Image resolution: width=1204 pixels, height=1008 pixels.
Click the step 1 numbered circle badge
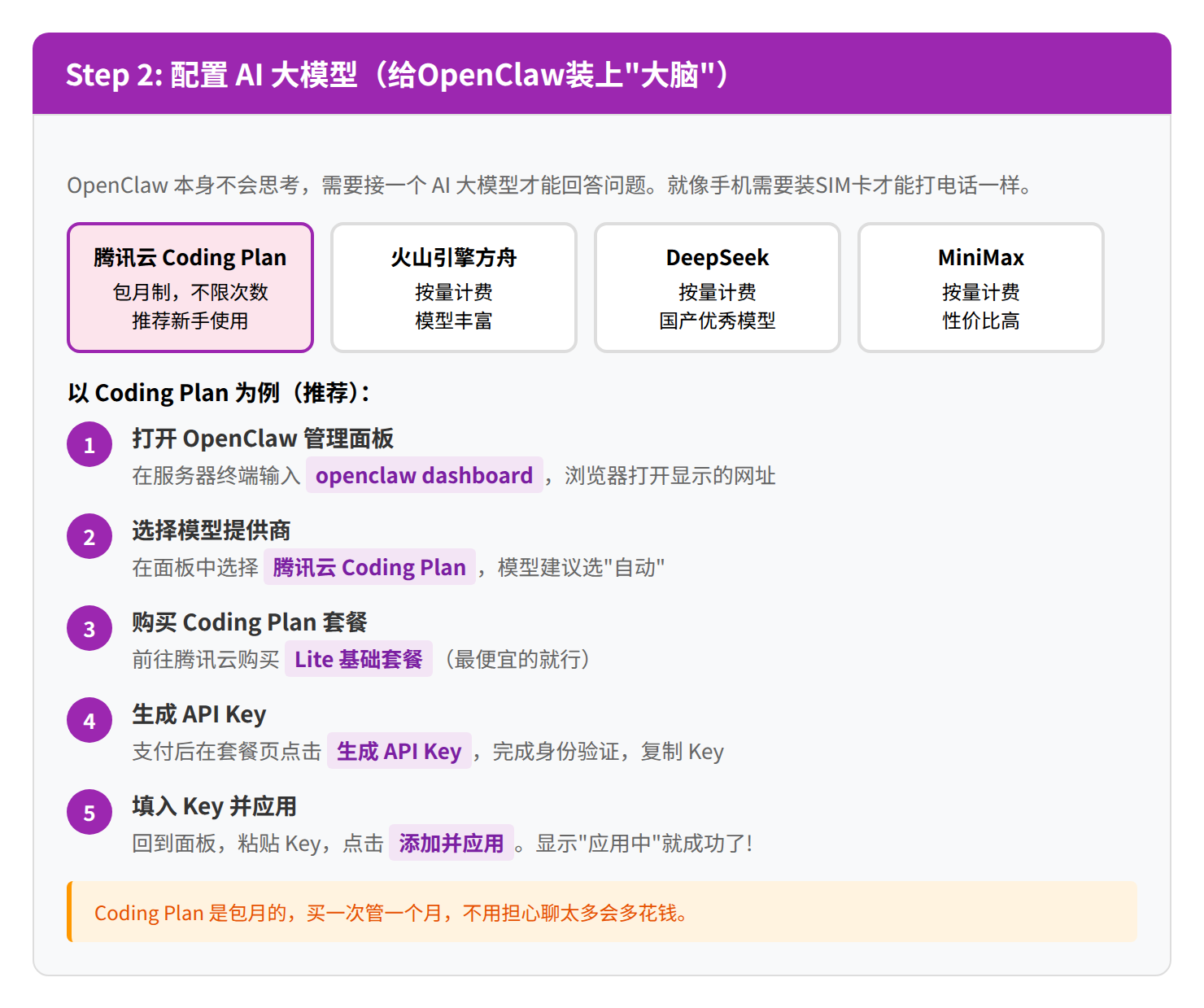click(x=89, y=443)
